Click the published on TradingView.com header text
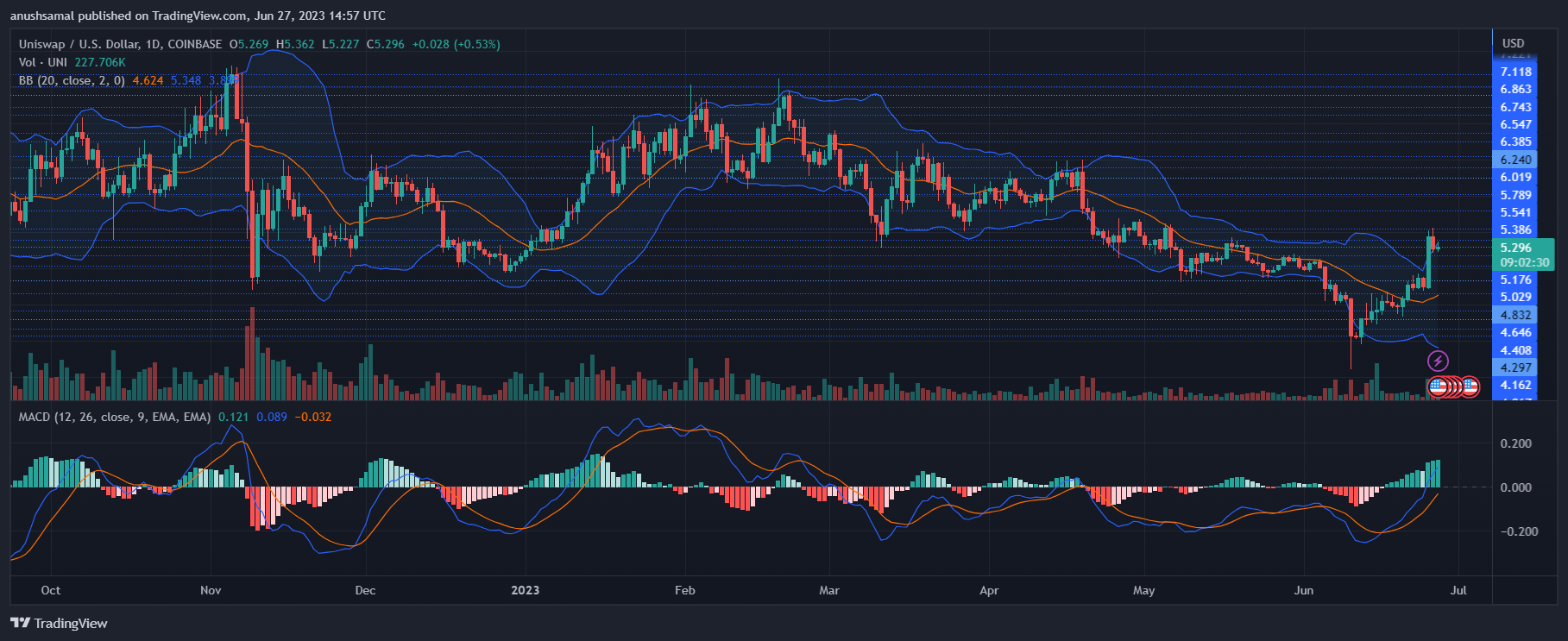Screen dimensions: 1568x641 pyautogui.click(x=198, y=16)
